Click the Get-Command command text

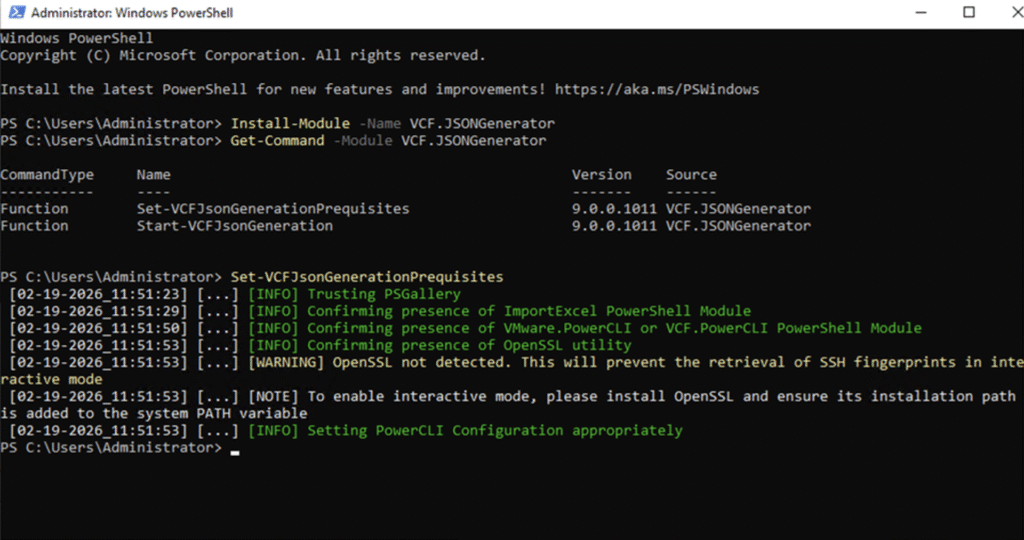click(x=277, y=141)
